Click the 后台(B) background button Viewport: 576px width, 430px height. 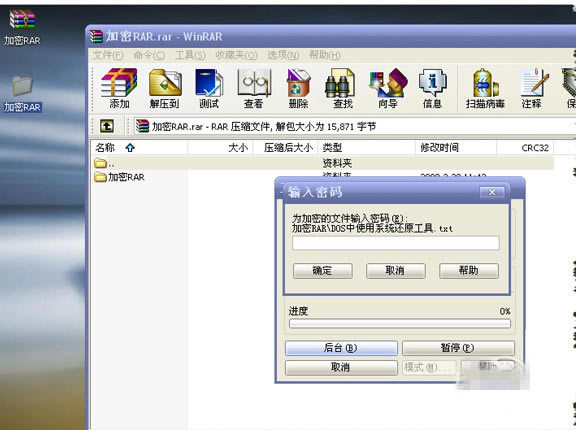click(341, 348)
